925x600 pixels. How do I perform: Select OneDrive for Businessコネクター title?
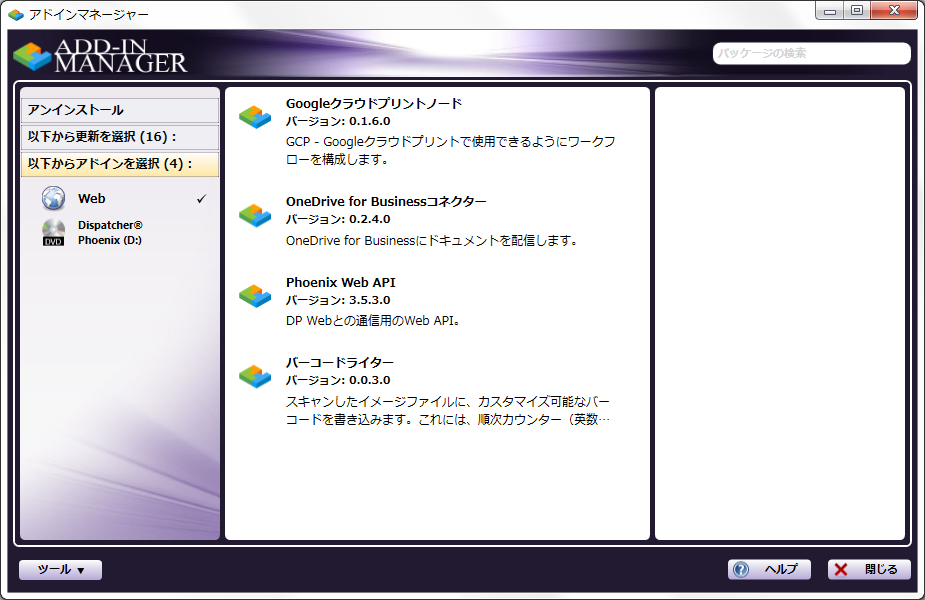point(386,202)
